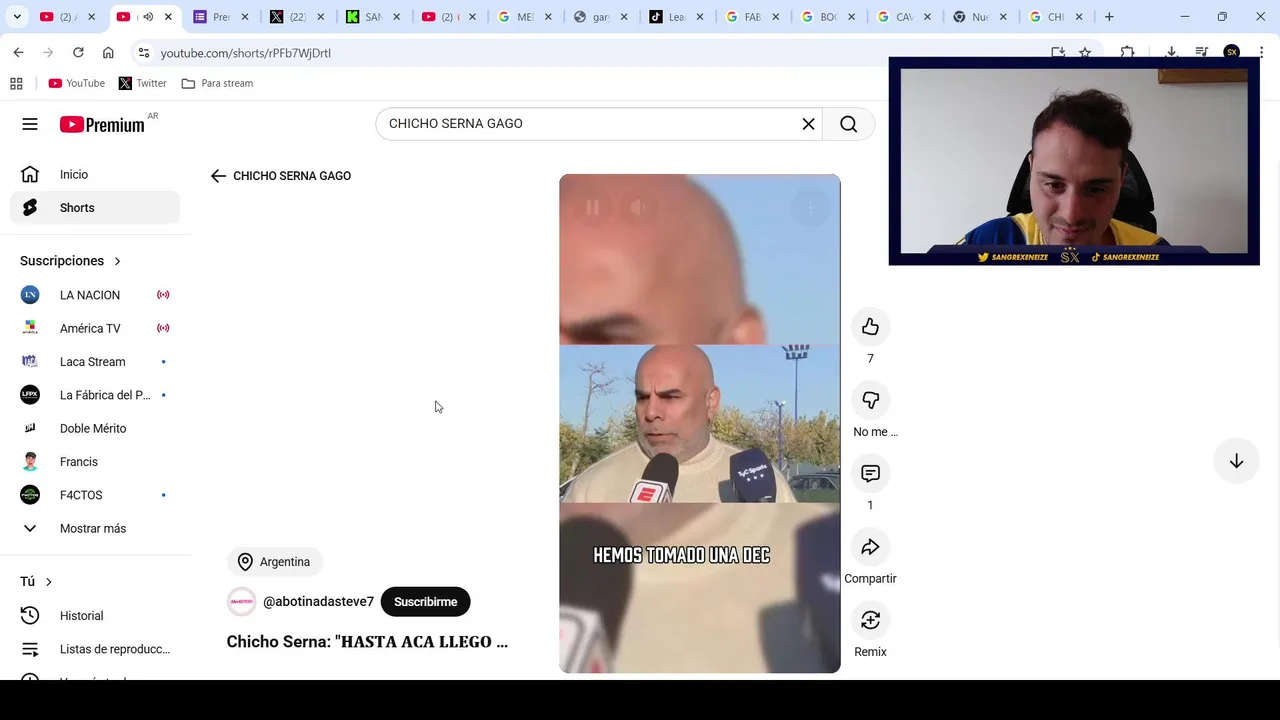The image size is (1280, 720).
Task: Click the magnifier search button
Action: pyautogui.click(x=849, y=124)
